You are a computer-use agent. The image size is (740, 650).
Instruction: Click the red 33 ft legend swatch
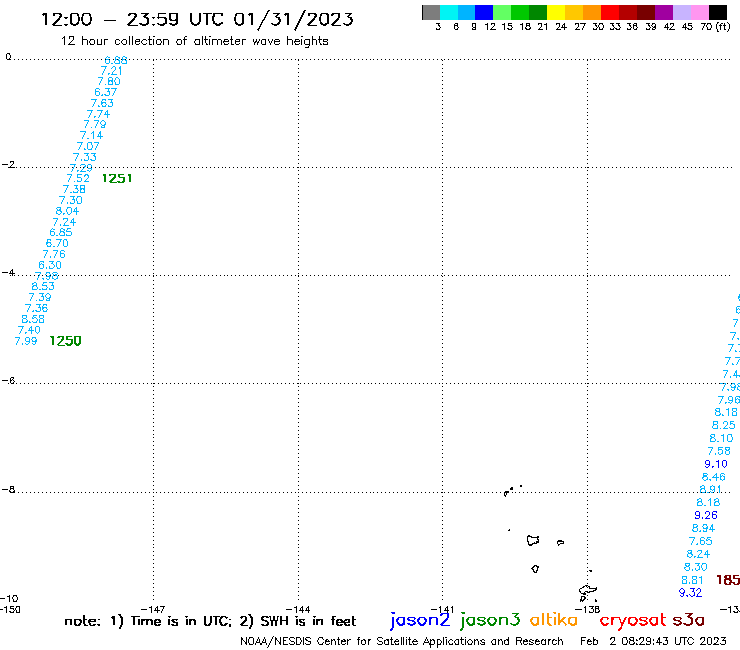click(x=610, y=12)
